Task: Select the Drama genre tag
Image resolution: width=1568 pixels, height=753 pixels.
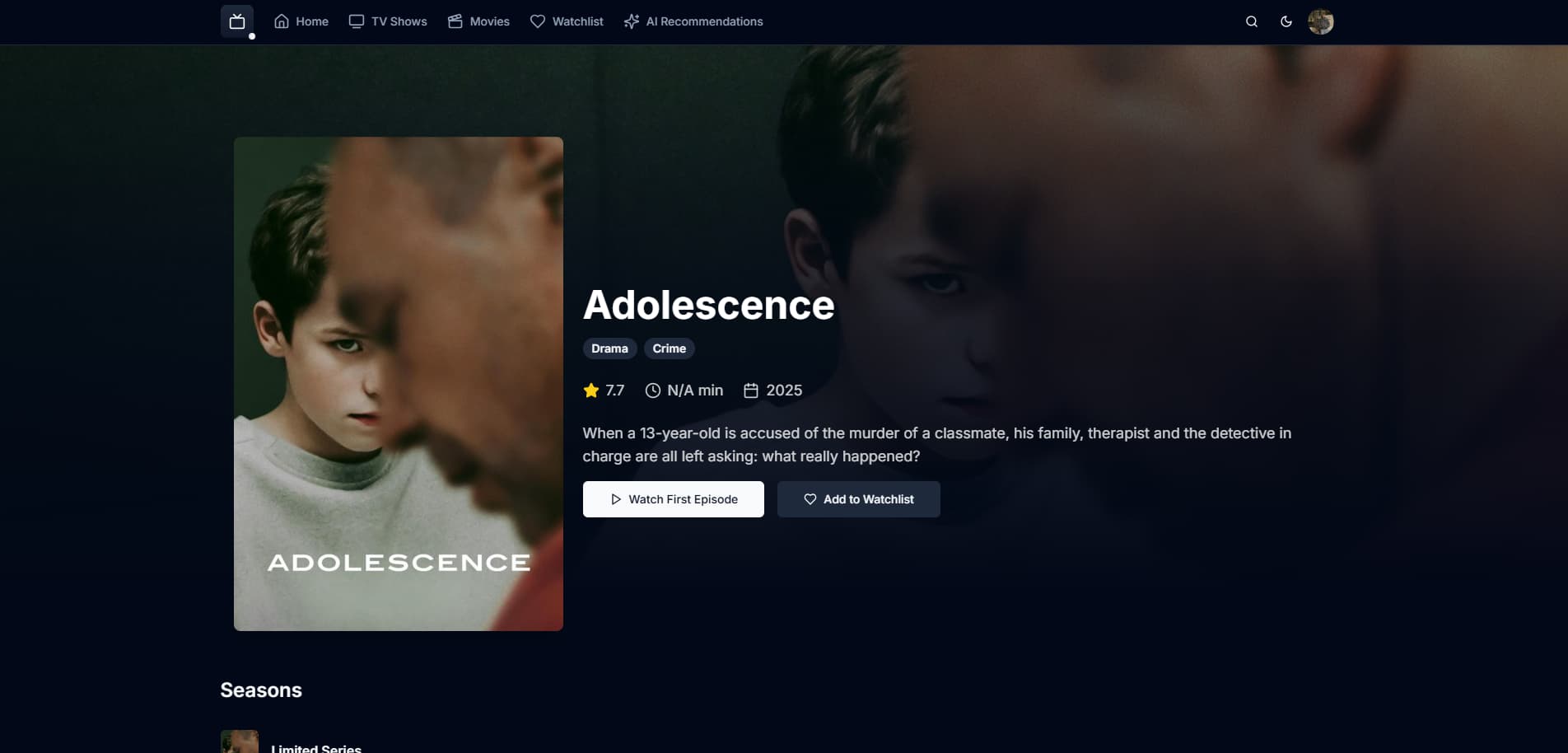Action: 609,348
